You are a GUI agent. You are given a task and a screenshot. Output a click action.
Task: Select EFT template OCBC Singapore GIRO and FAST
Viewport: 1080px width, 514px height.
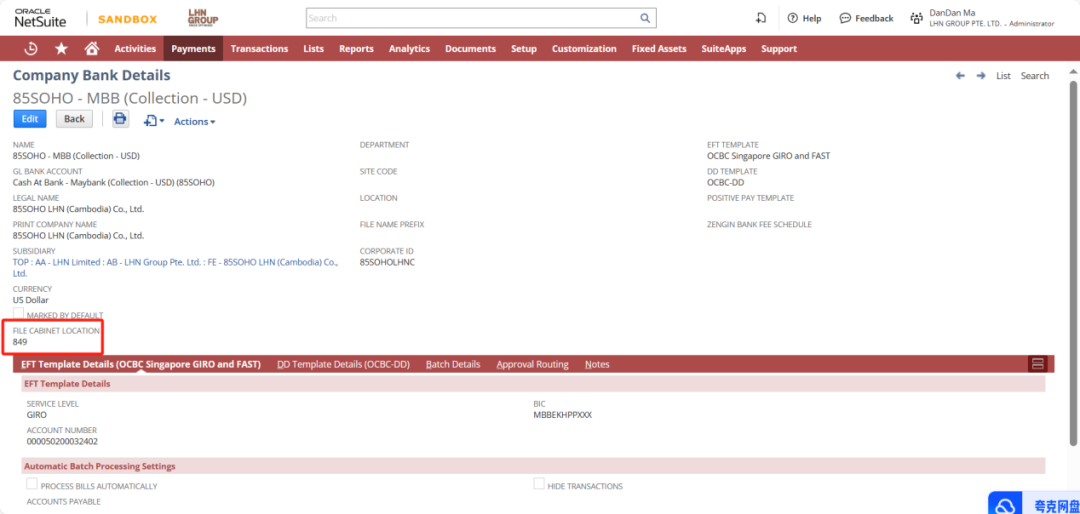click(769, 156)
